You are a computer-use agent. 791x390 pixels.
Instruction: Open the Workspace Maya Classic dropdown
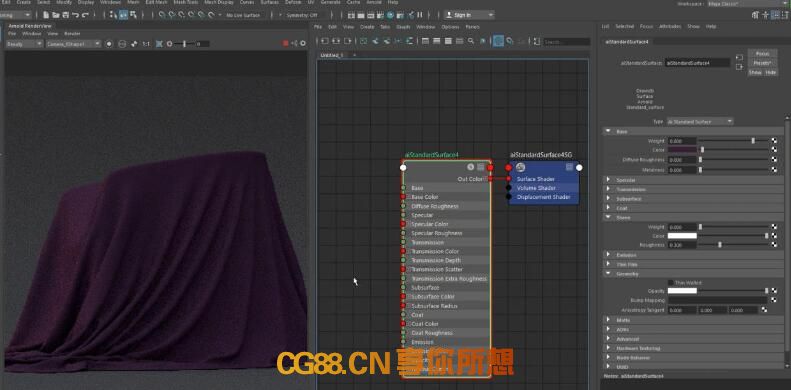coord(748,4)
